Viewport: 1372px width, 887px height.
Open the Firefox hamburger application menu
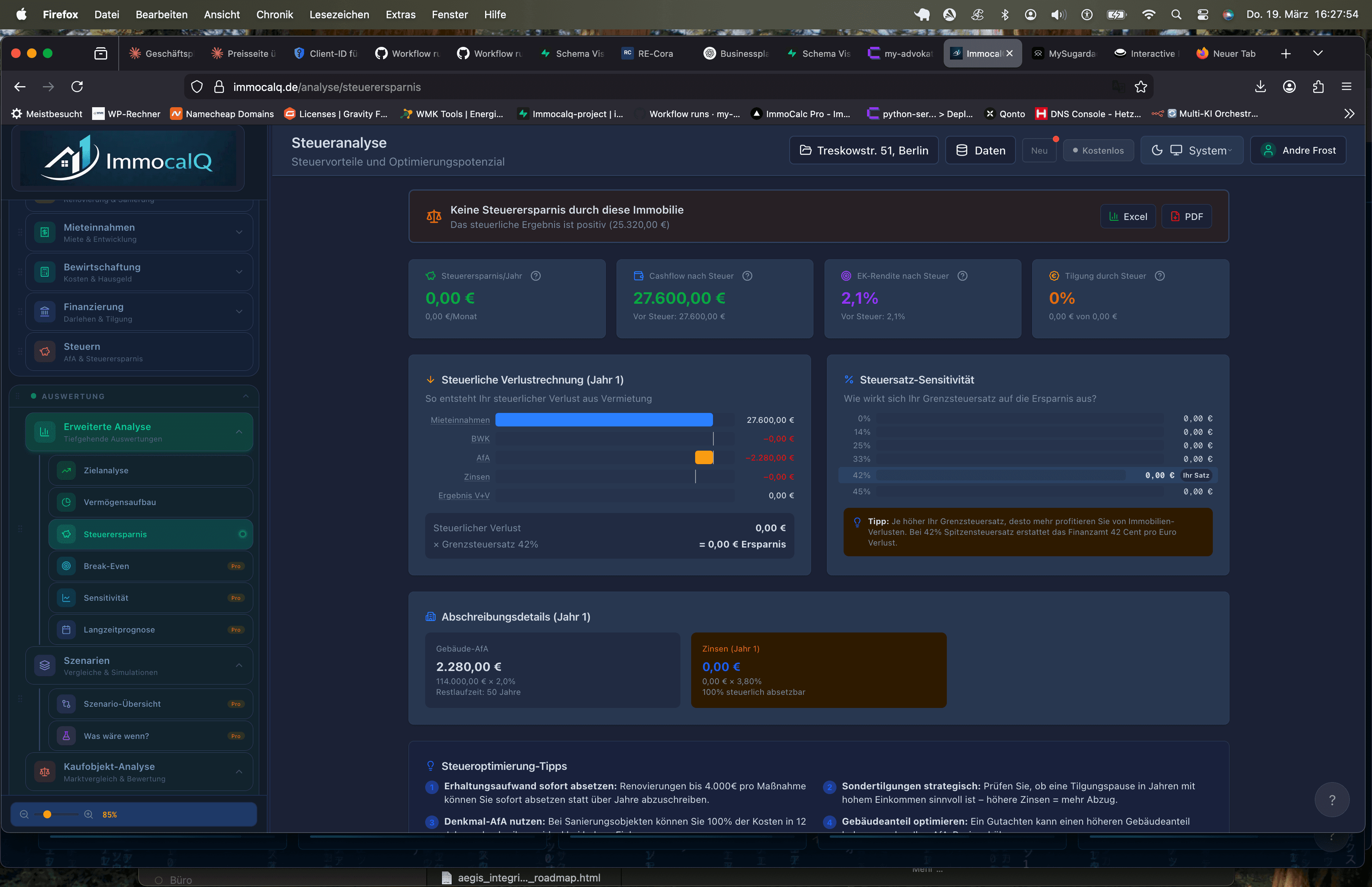[1346, 87]
